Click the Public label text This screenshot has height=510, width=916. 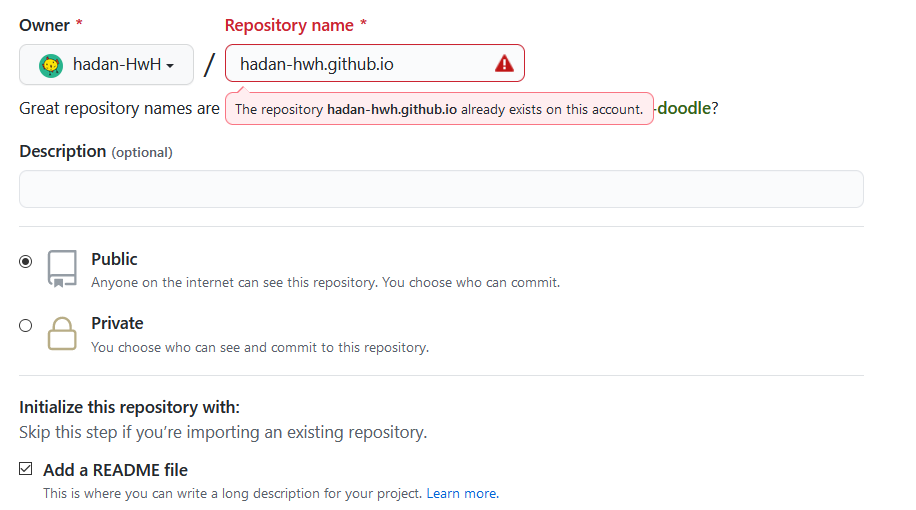tap(114, 259)
